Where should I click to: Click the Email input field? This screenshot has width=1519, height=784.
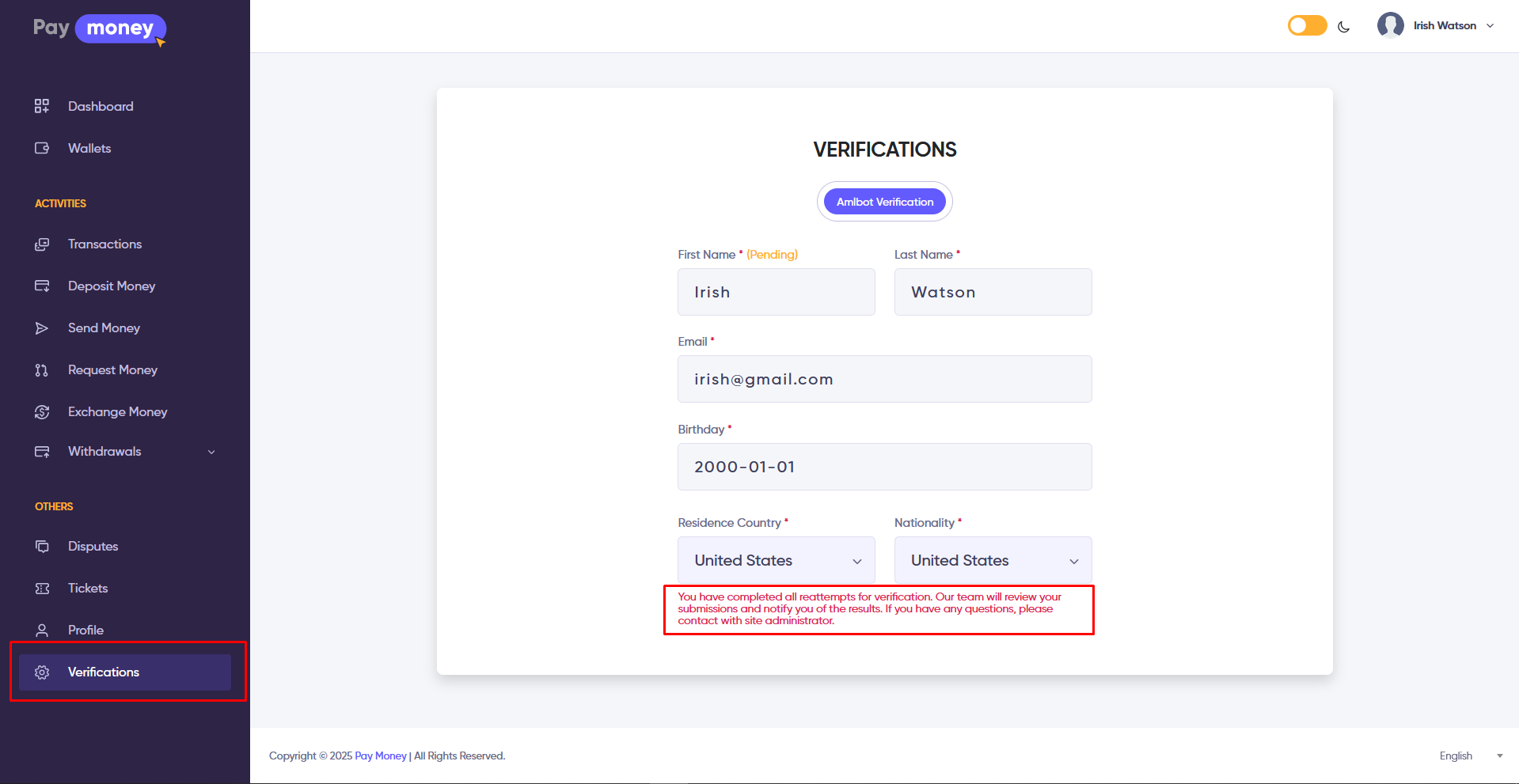click(884, 379)
